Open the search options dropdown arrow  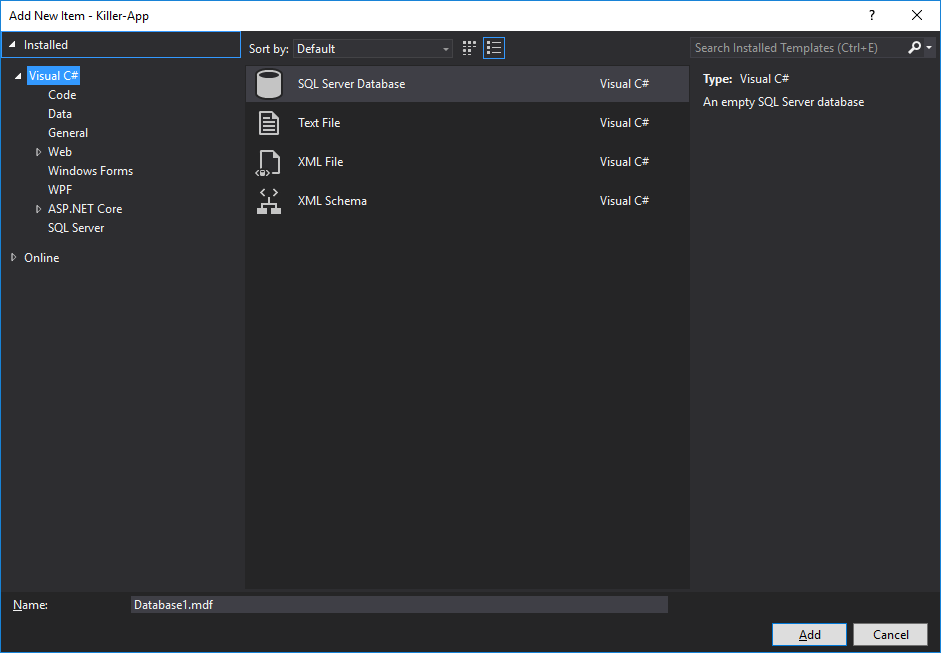point(929,47)
